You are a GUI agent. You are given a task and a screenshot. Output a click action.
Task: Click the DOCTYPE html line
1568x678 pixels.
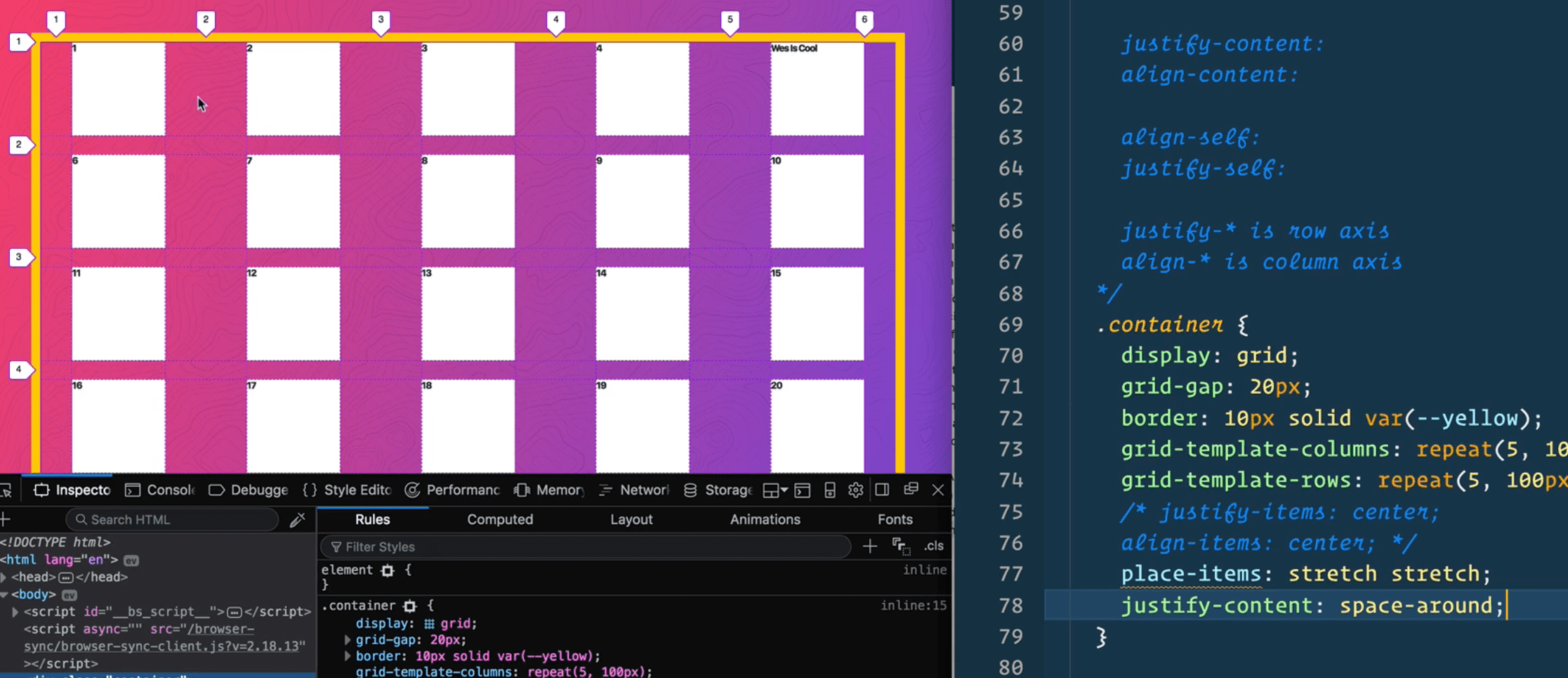click(55, 542)
